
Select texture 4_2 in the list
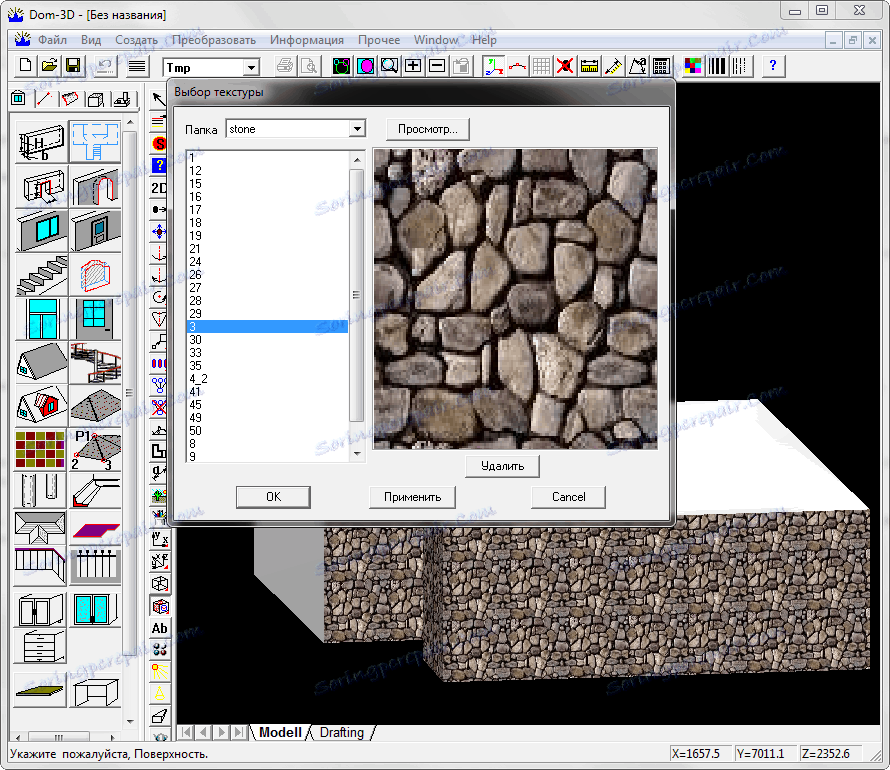267,378
